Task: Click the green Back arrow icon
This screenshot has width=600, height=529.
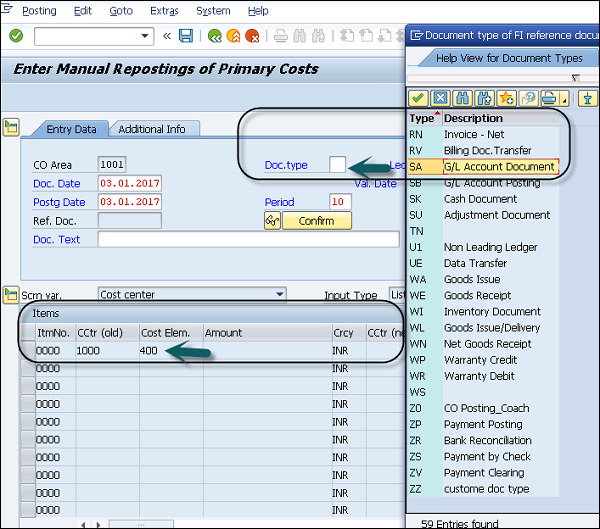Action: click(x=214, y=36)
